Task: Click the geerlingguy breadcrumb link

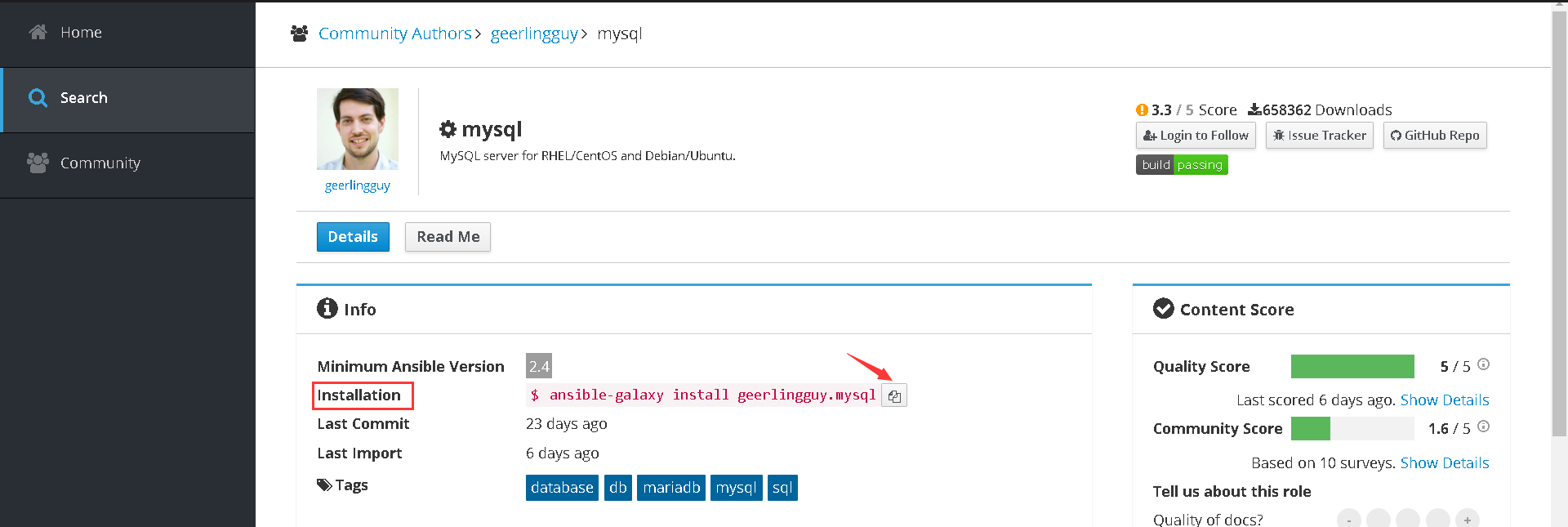Action: click(x=534, y=33)
